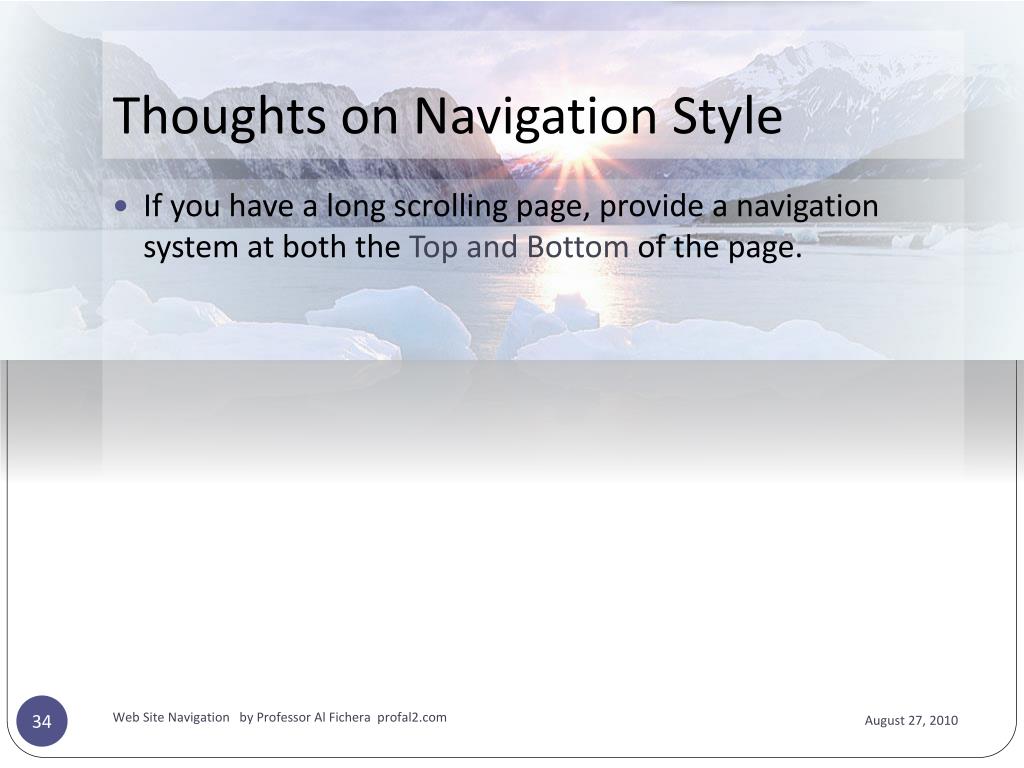Screen dimensions: 1024x768
Task: Click footer text "by Professor Al Fichera"
Action: (304, 717)
